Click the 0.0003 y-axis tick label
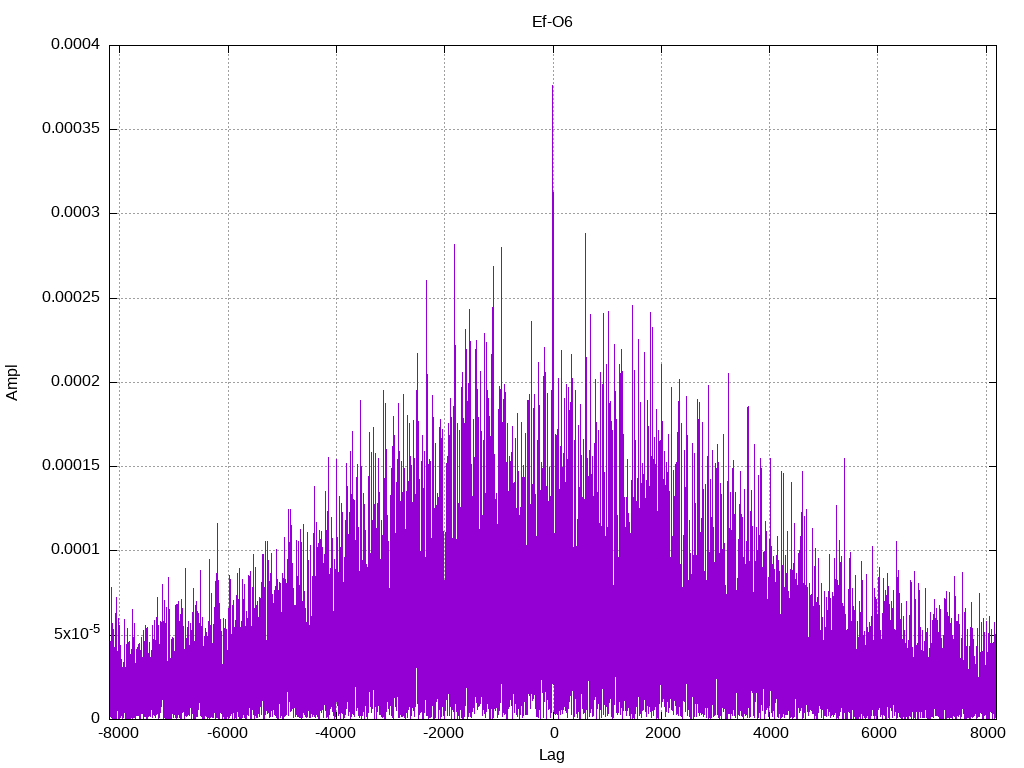 click(x=76, y=212)
